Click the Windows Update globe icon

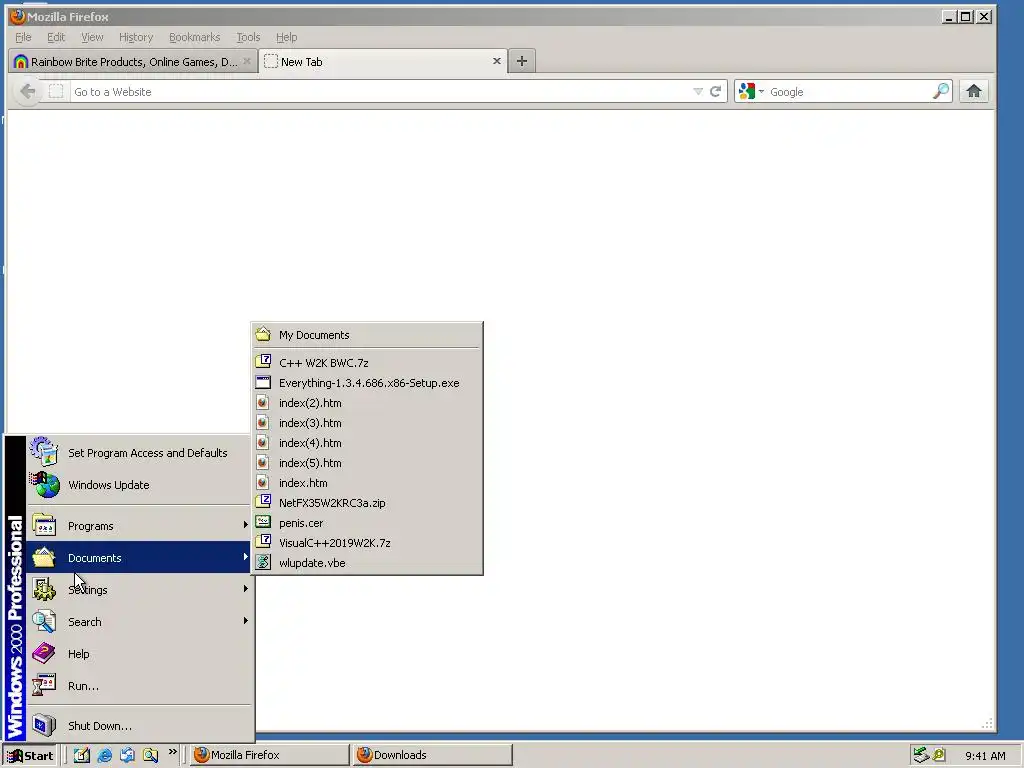pos(44,485)
